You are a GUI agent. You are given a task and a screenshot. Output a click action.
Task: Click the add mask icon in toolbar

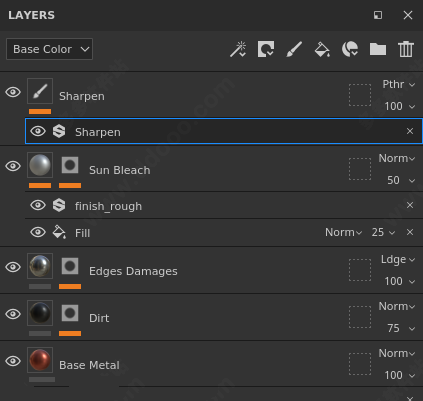(x=266, y=49)
